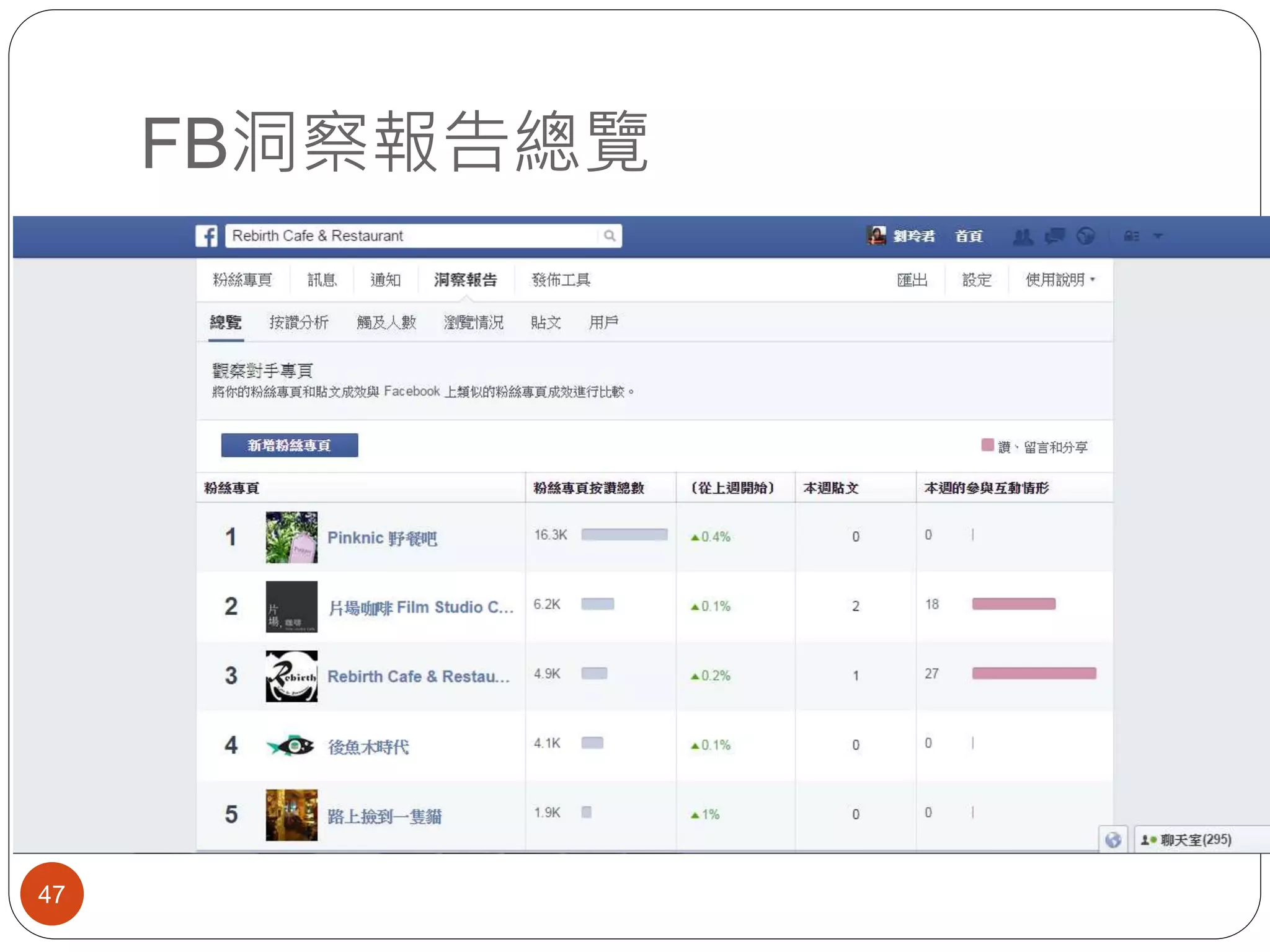This screenshot has width=1270, height=952.
Task: Open the 片場咖啡 Film Studio C... link
Action: 421,607
